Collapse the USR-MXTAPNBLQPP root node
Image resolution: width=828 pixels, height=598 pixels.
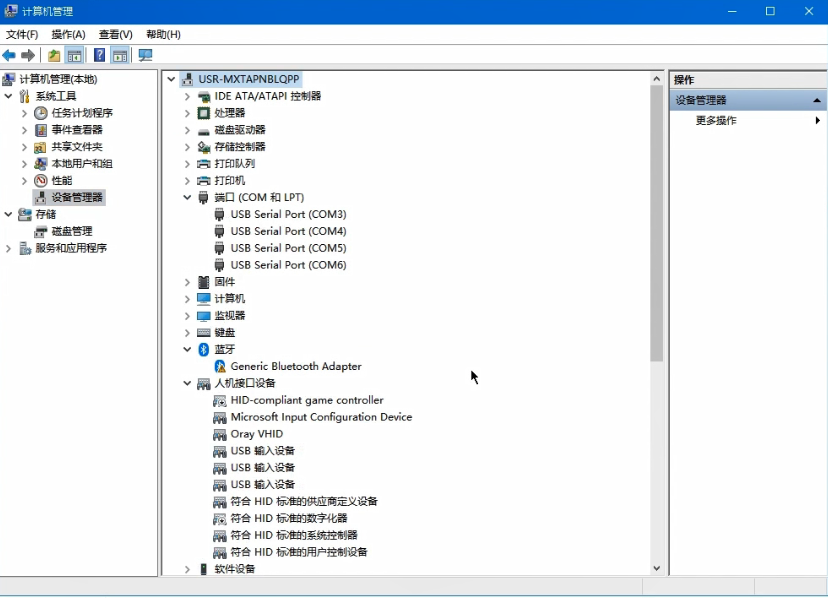[x=171, y=79]
